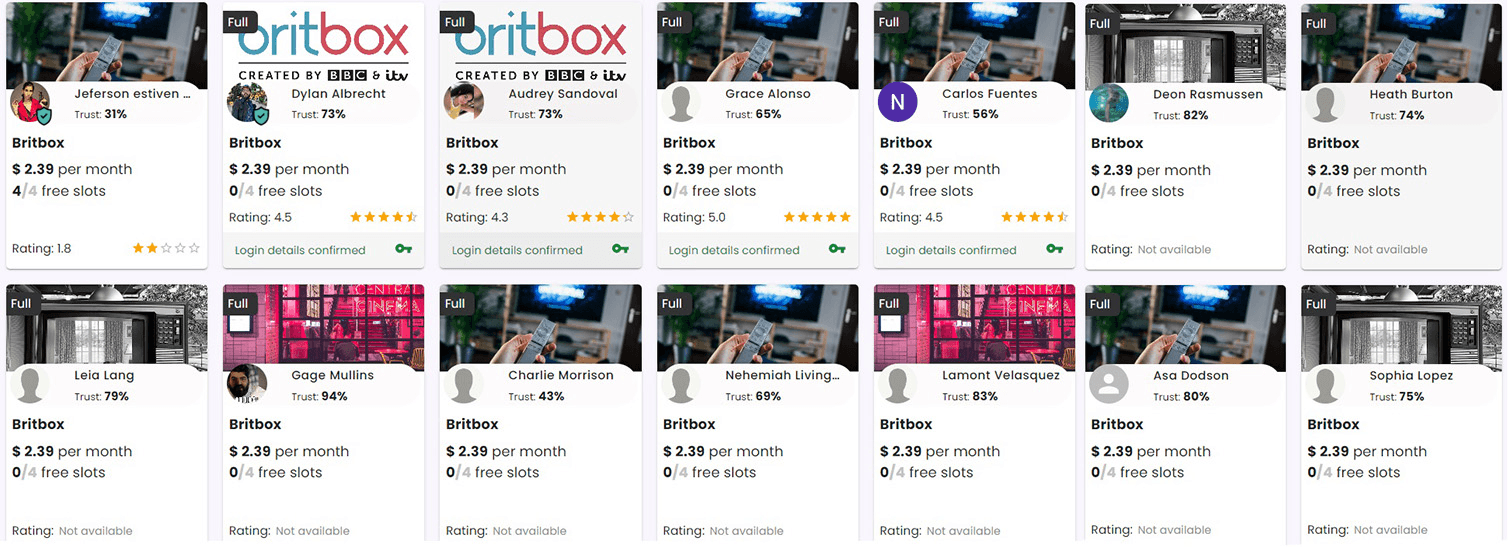Open Gage Mullins' profile name

[332, 376]
